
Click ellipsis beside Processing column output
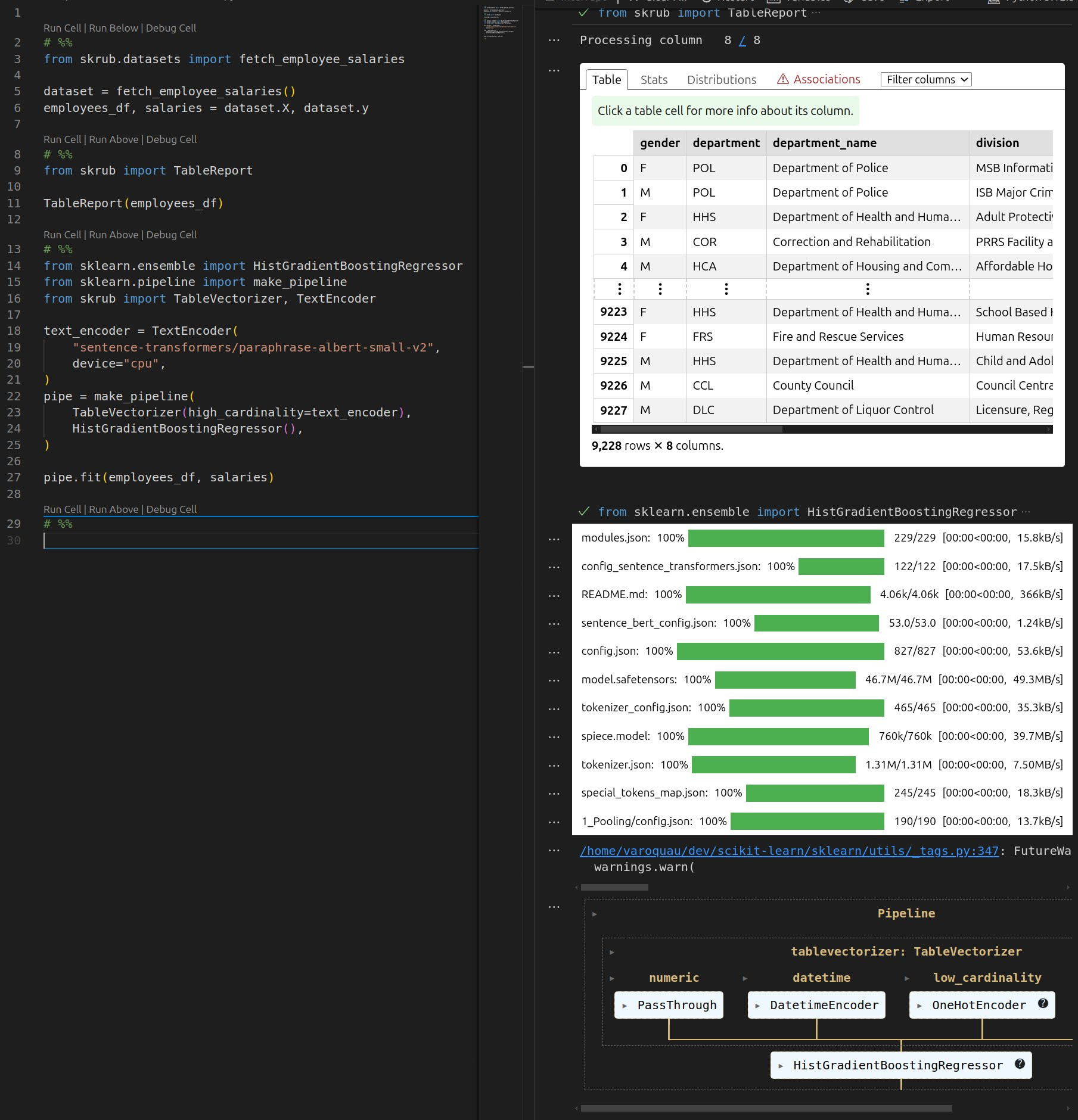pos(554,41)
